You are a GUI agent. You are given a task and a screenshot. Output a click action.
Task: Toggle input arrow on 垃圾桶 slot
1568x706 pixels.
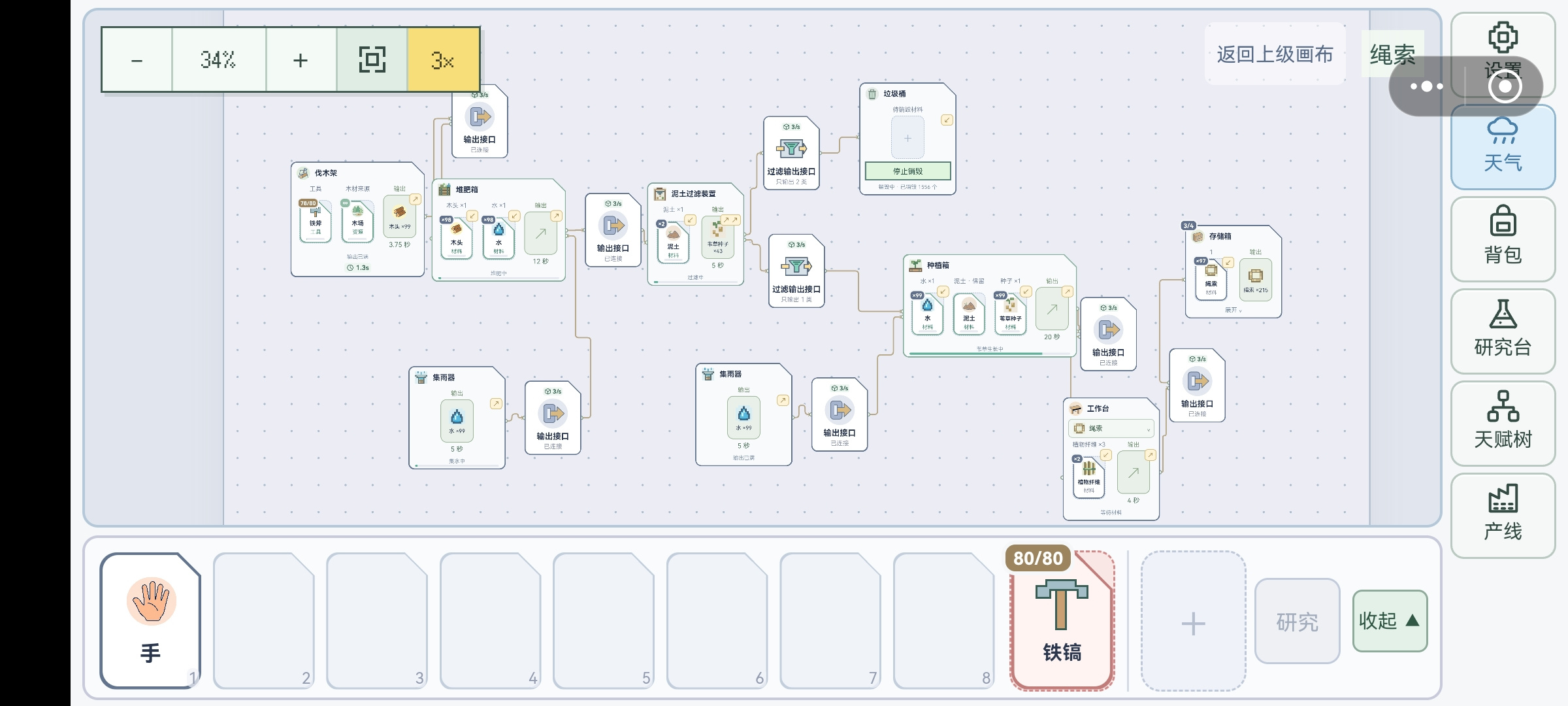click(x=947, y=120)
